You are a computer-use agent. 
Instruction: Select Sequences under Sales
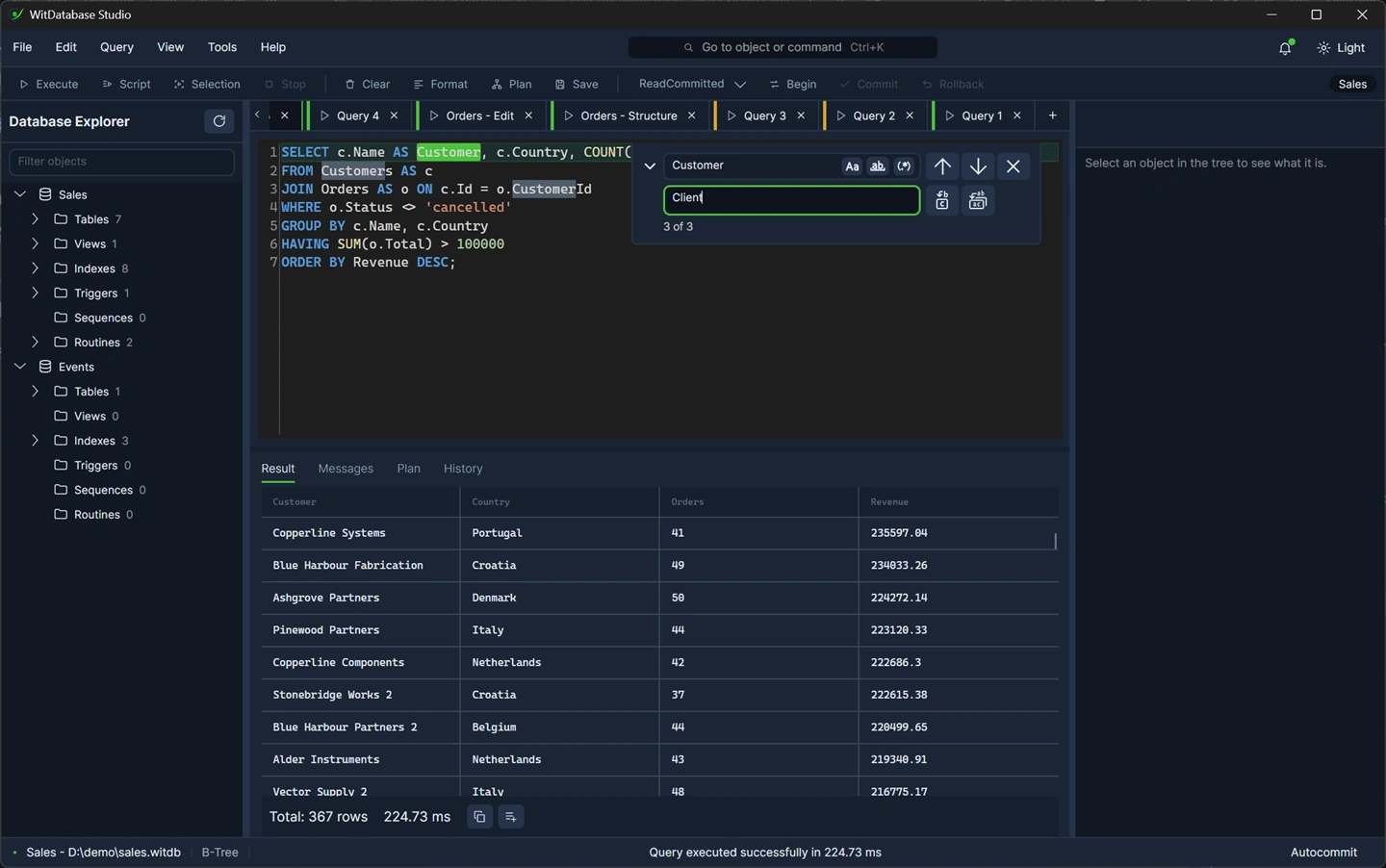pos(103,318)
